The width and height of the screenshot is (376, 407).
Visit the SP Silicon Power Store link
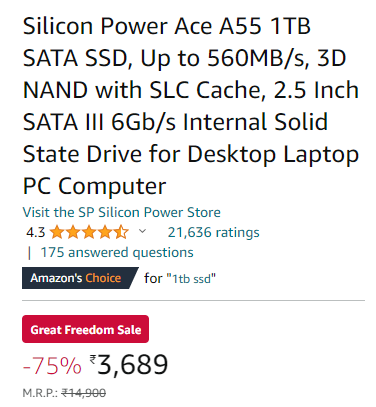[x=121, y=212]
